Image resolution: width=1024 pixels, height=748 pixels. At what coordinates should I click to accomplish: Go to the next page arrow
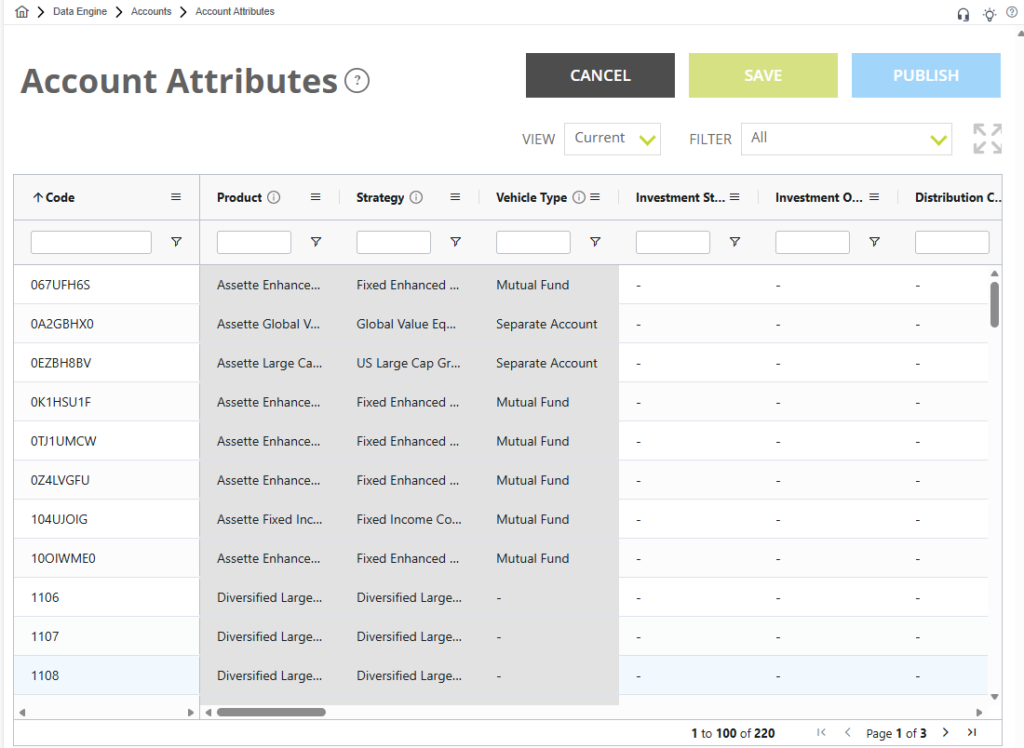pos(946,733)
